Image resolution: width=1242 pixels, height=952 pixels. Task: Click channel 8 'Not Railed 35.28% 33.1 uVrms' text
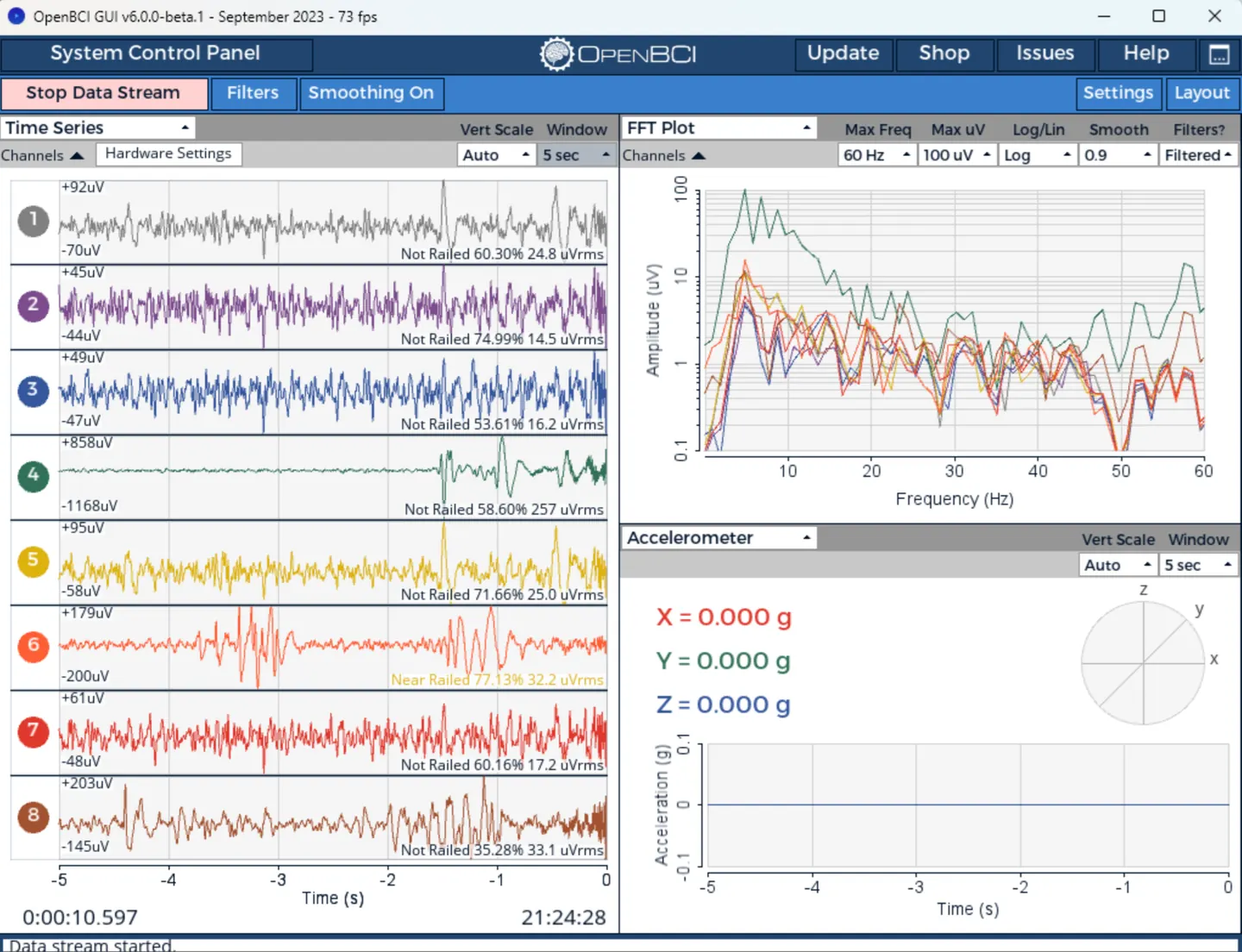pos(503,850)
